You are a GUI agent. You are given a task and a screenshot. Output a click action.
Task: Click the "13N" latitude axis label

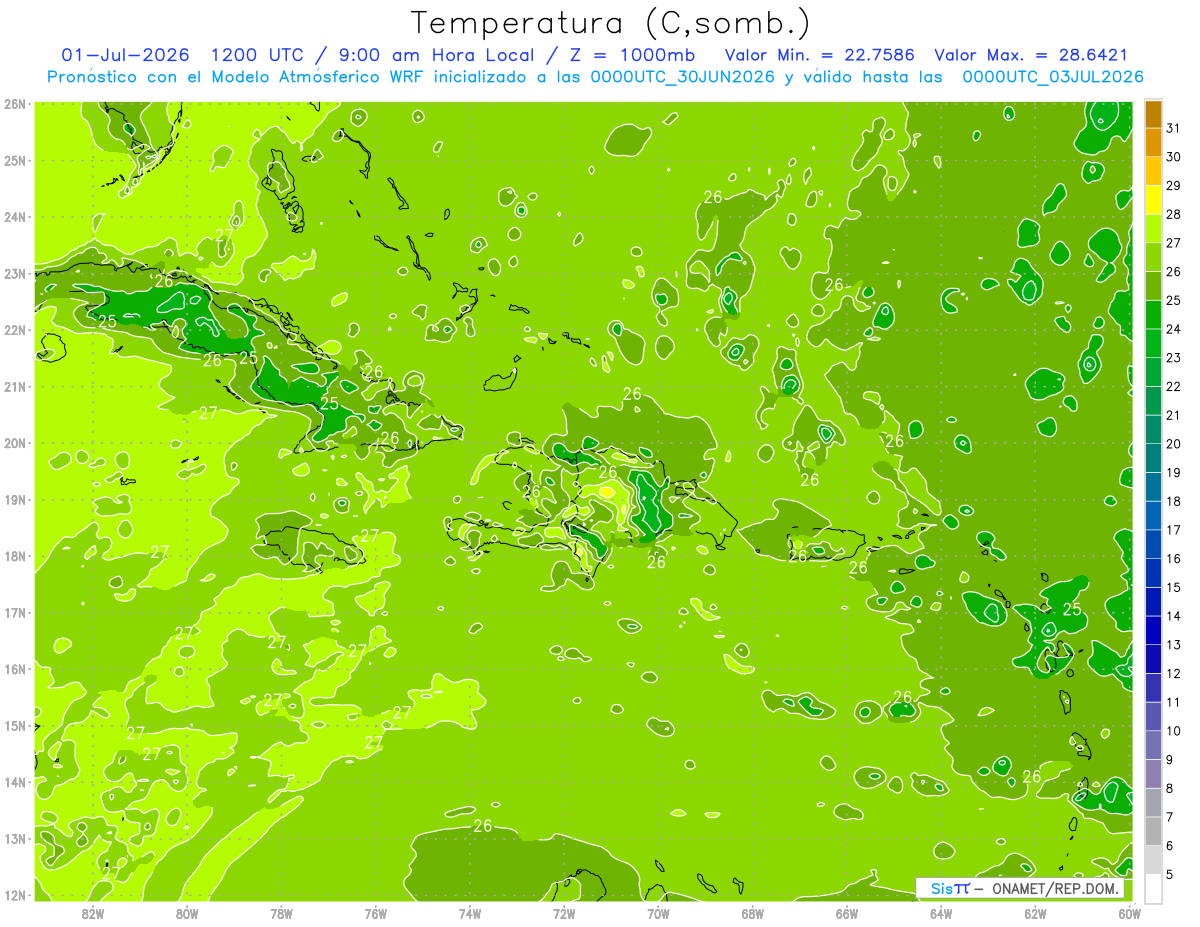[14, 838]
